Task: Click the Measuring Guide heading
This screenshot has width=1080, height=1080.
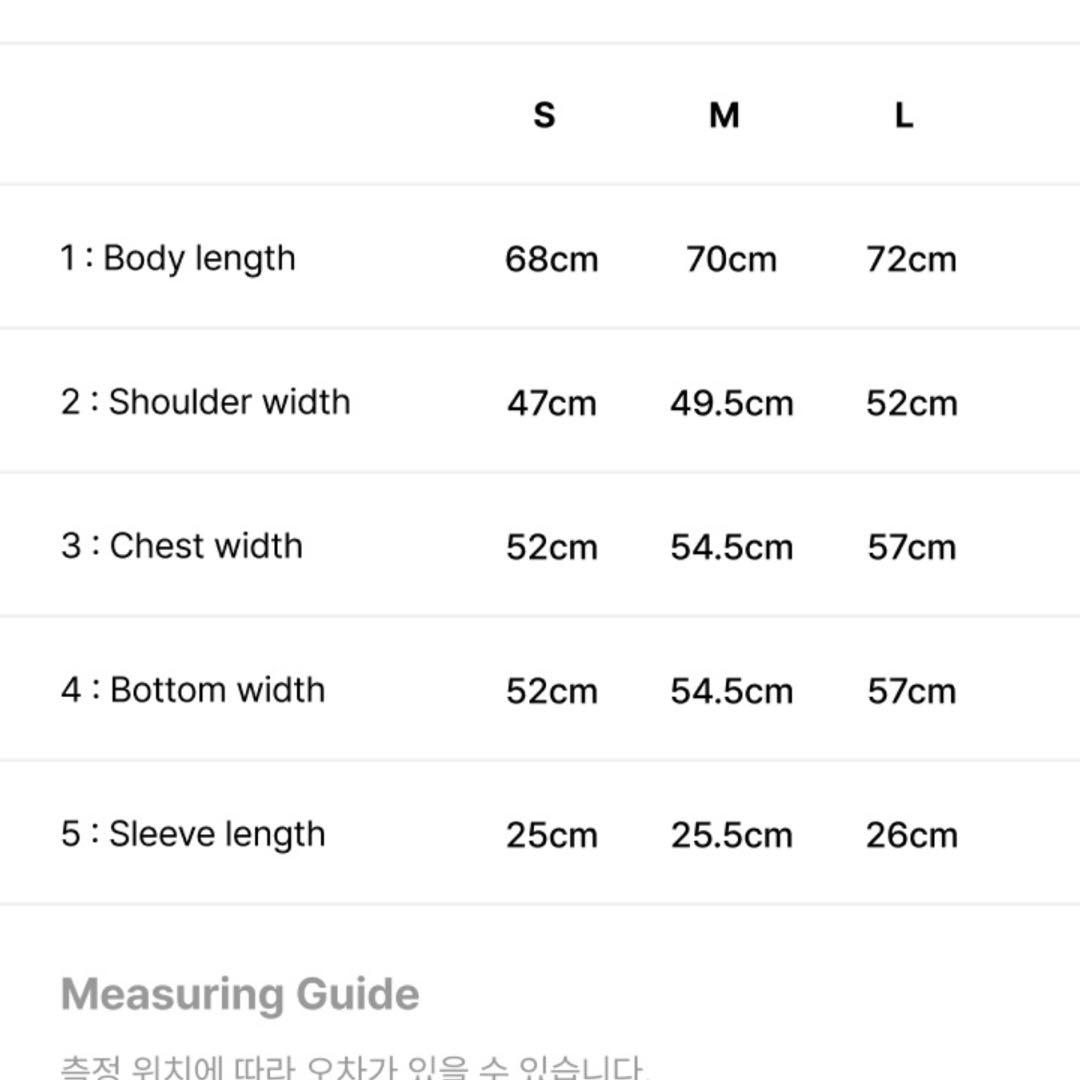Action: click(x=240, y=995)
